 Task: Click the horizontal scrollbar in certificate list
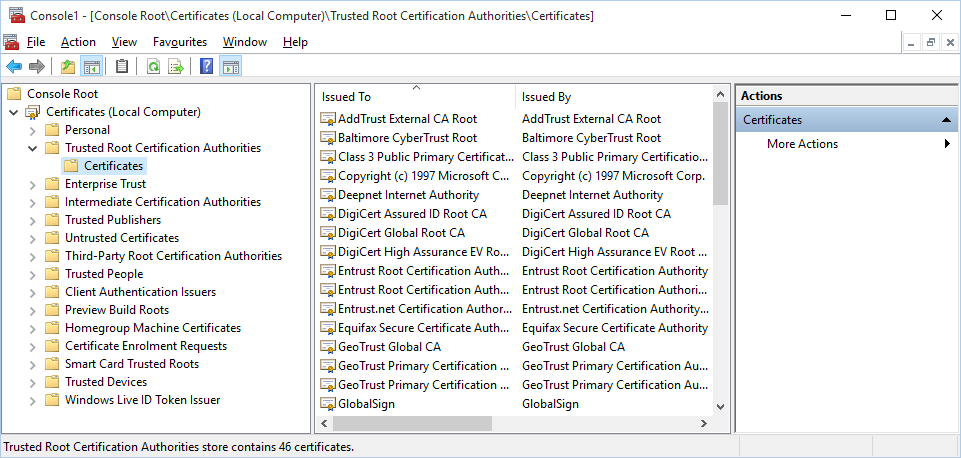(410, 423)
